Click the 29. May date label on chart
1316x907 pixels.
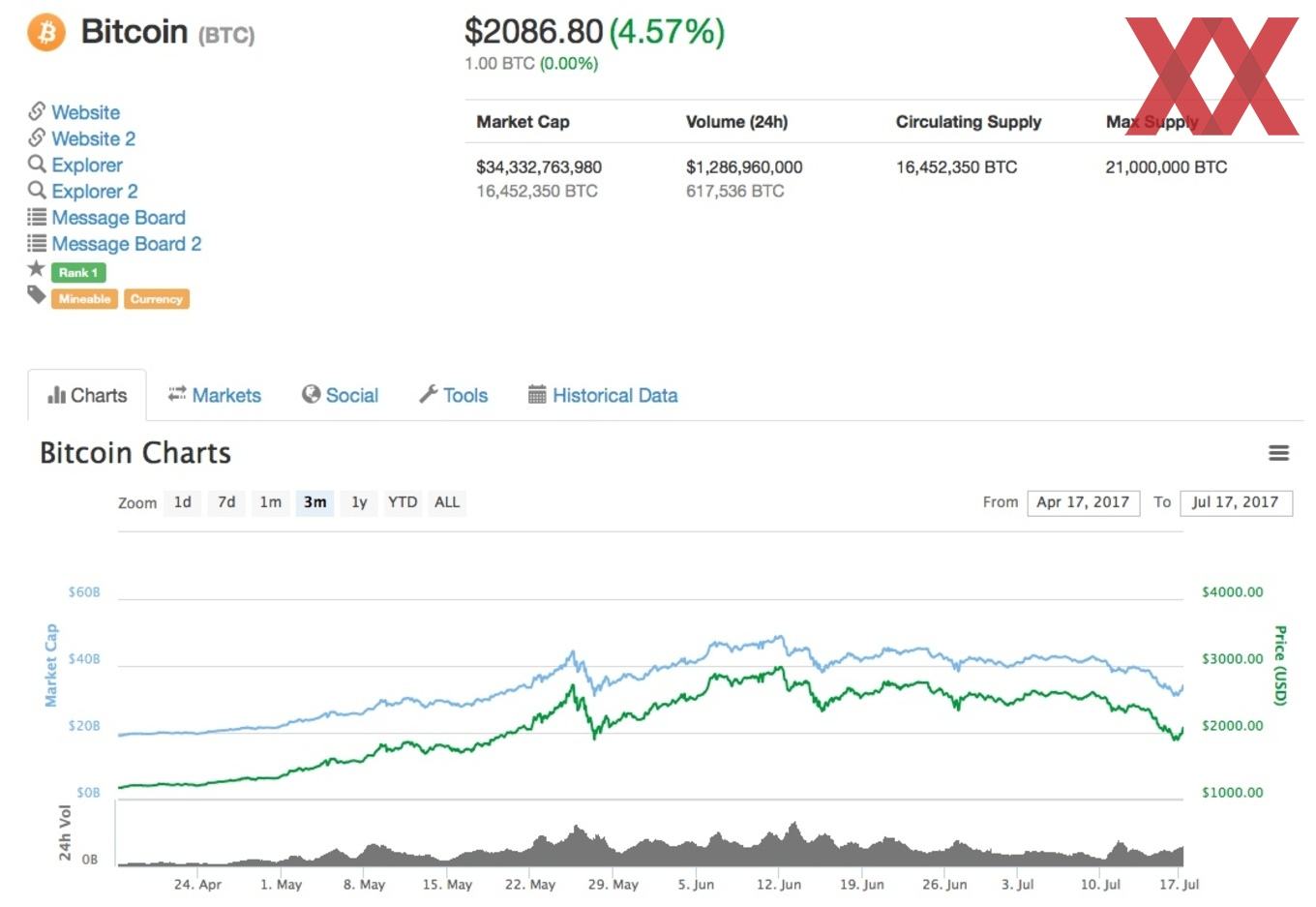click(613, 884)
